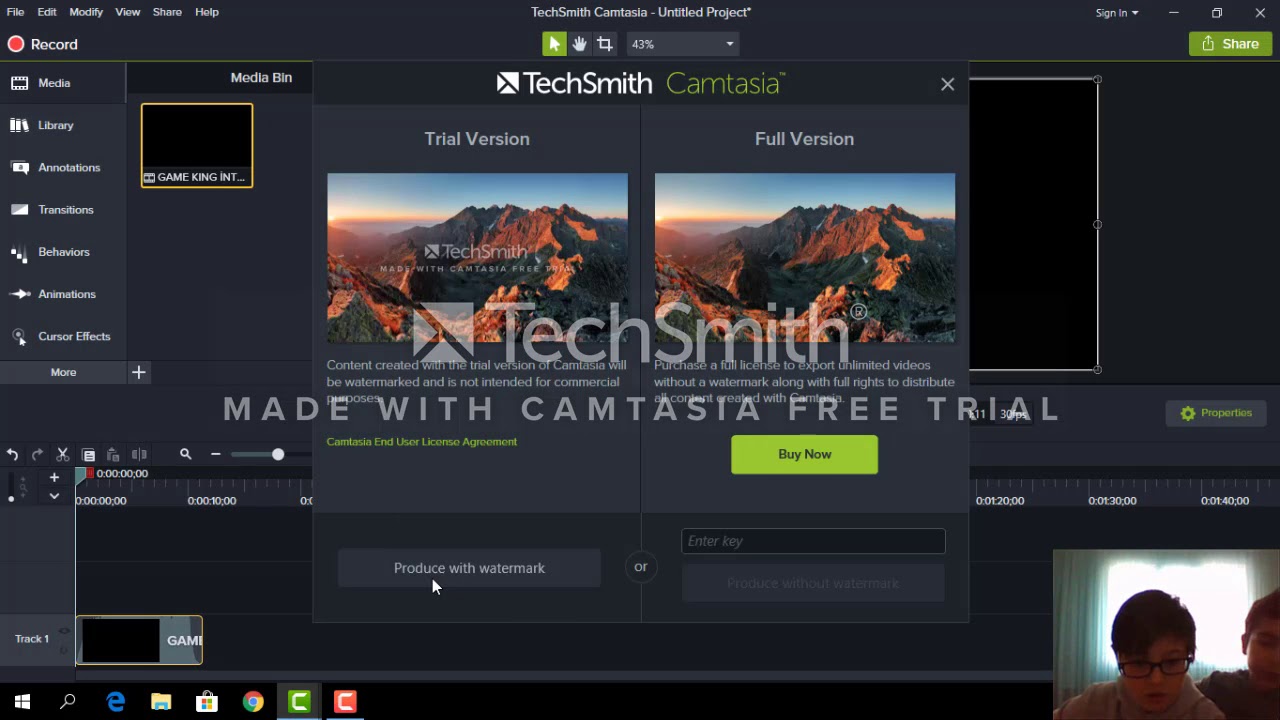The image size is (1280, 720).
Task: Open the Share menu
Action: [x=167, y=12]
